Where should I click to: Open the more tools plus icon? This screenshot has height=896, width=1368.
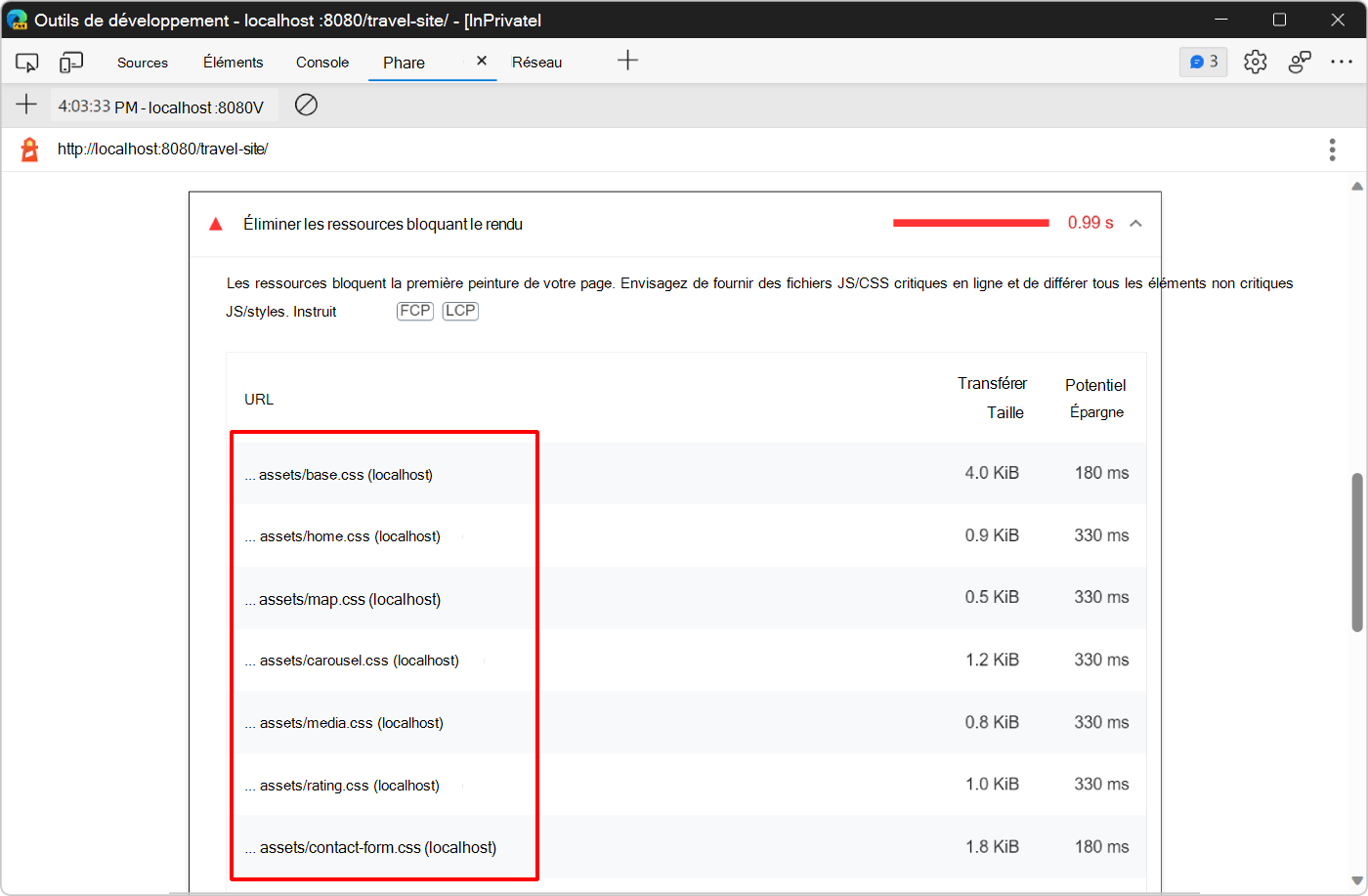(x=627, y=61)
